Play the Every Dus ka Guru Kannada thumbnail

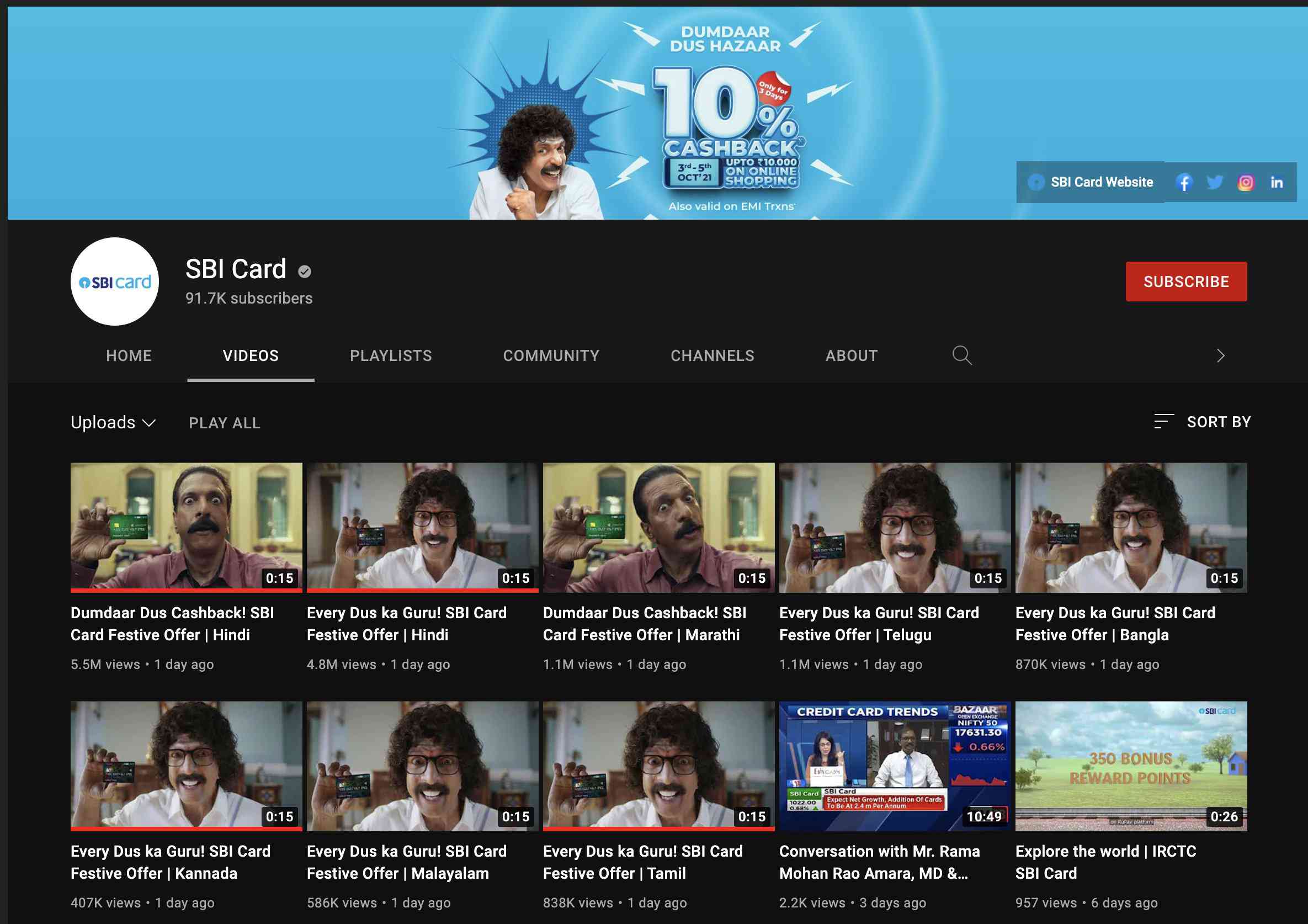pyautogui.click(x=187, y=766)
